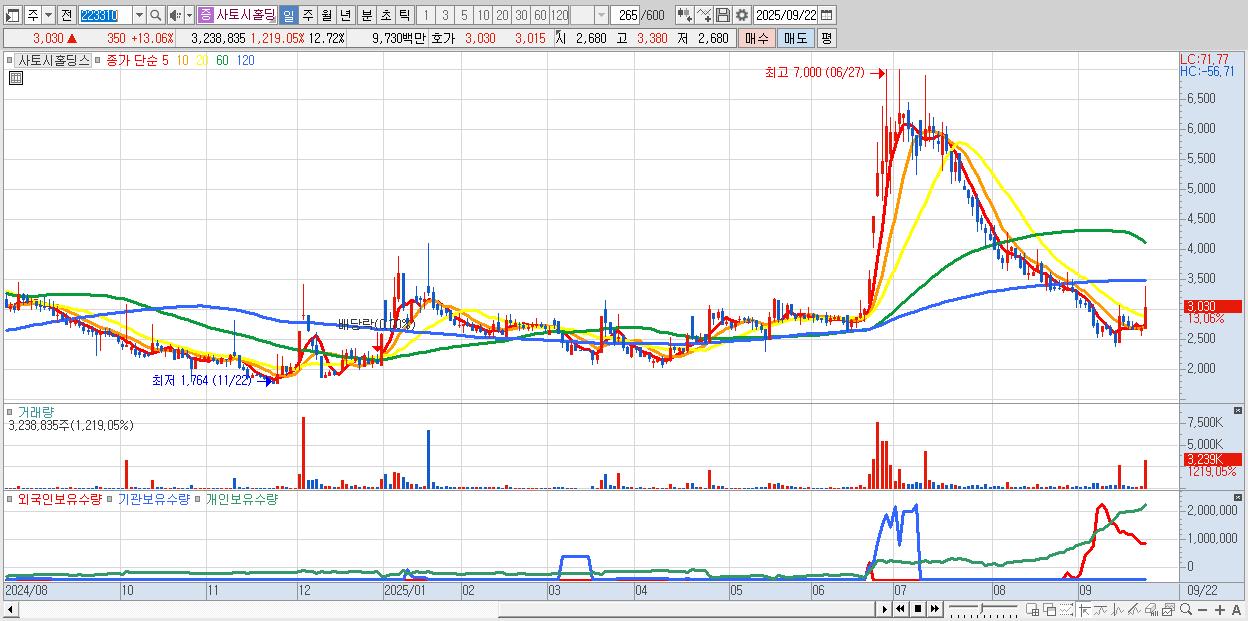Screen dimensions: 1248x621
Task: Switch chart to 틱 tick period
Action: click(404, 15)
